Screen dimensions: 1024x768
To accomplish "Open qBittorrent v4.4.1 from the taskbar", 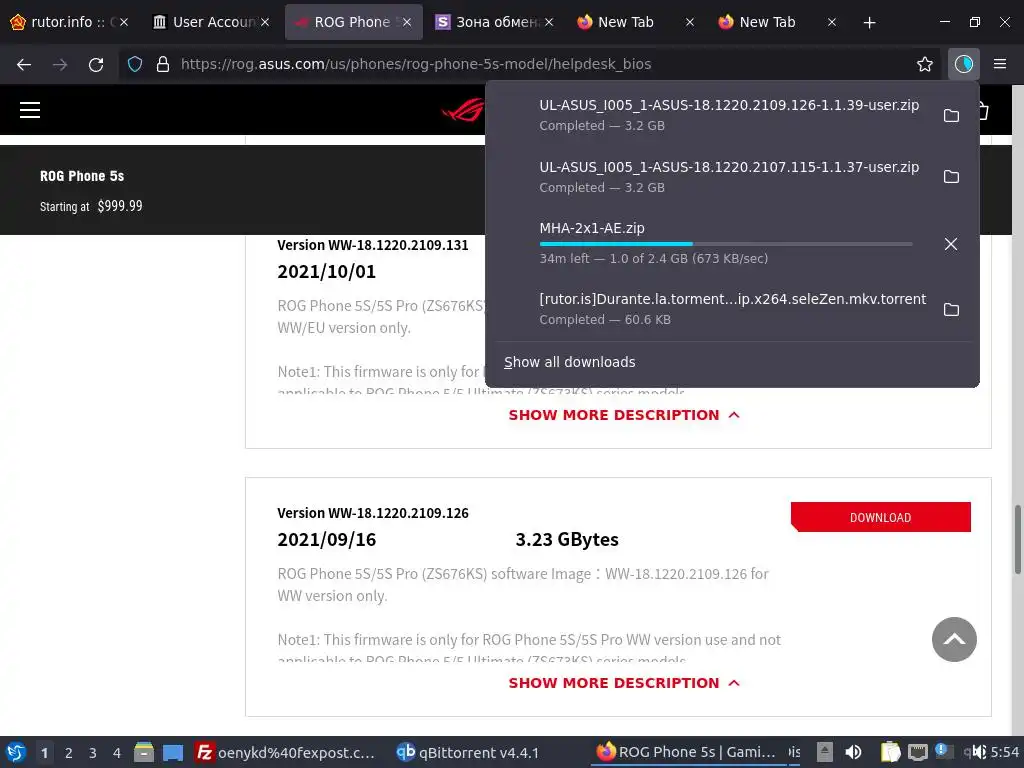I will point(468,752).
